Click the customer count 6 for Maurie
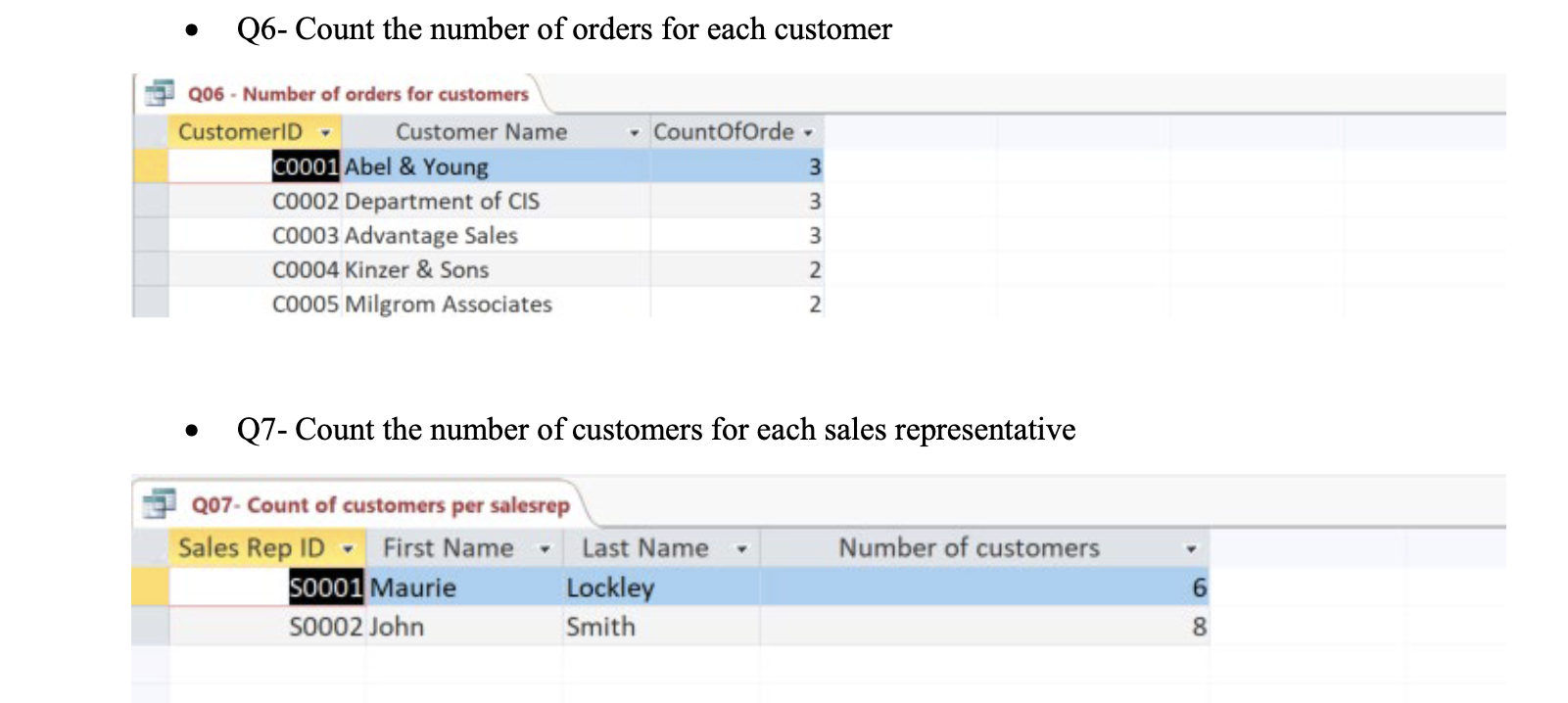 pyautogui.click(x=984, y=587)
